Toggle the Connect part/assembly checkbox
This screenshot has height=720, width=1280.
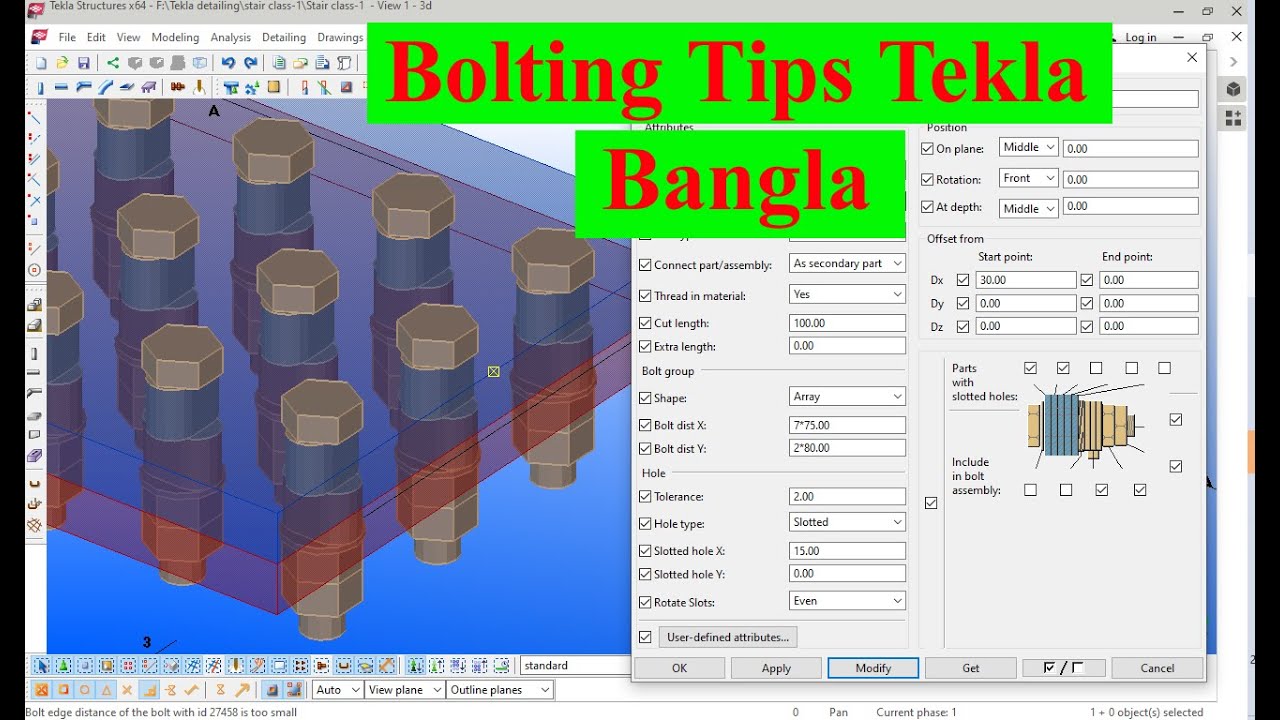(645, 265)
